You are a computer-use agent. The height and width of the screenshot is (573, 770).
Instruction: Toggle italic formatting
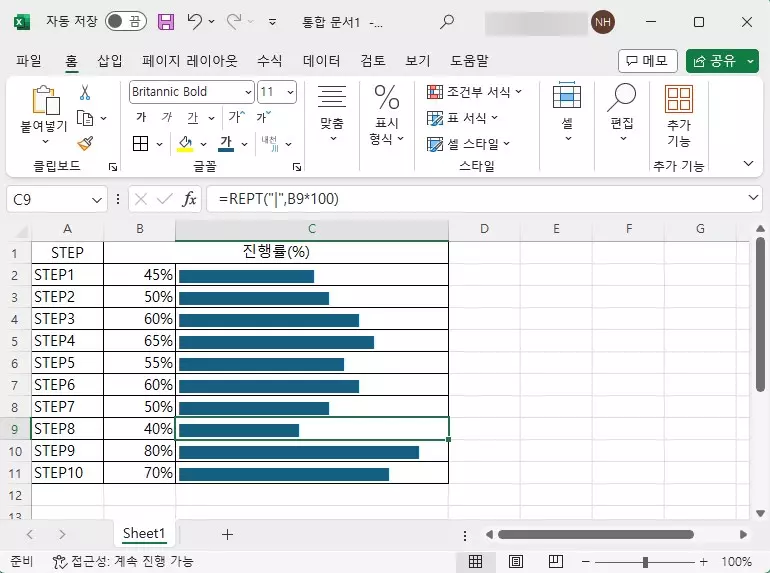pos(167,117)
